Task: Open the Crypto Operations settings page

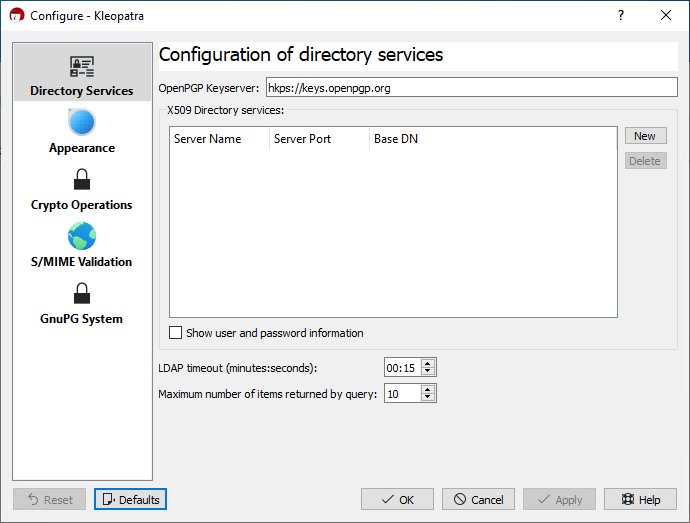Action: pyautogui.click(x=82, y=188)
